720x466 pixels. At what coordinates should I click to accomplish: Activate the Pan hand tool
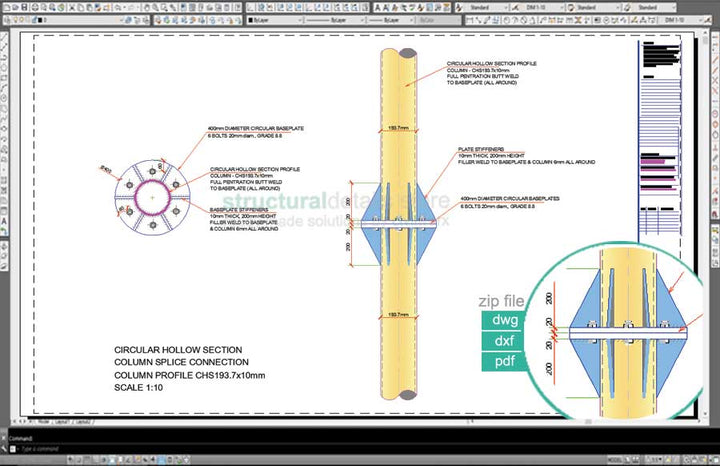(x=146, y=8)
